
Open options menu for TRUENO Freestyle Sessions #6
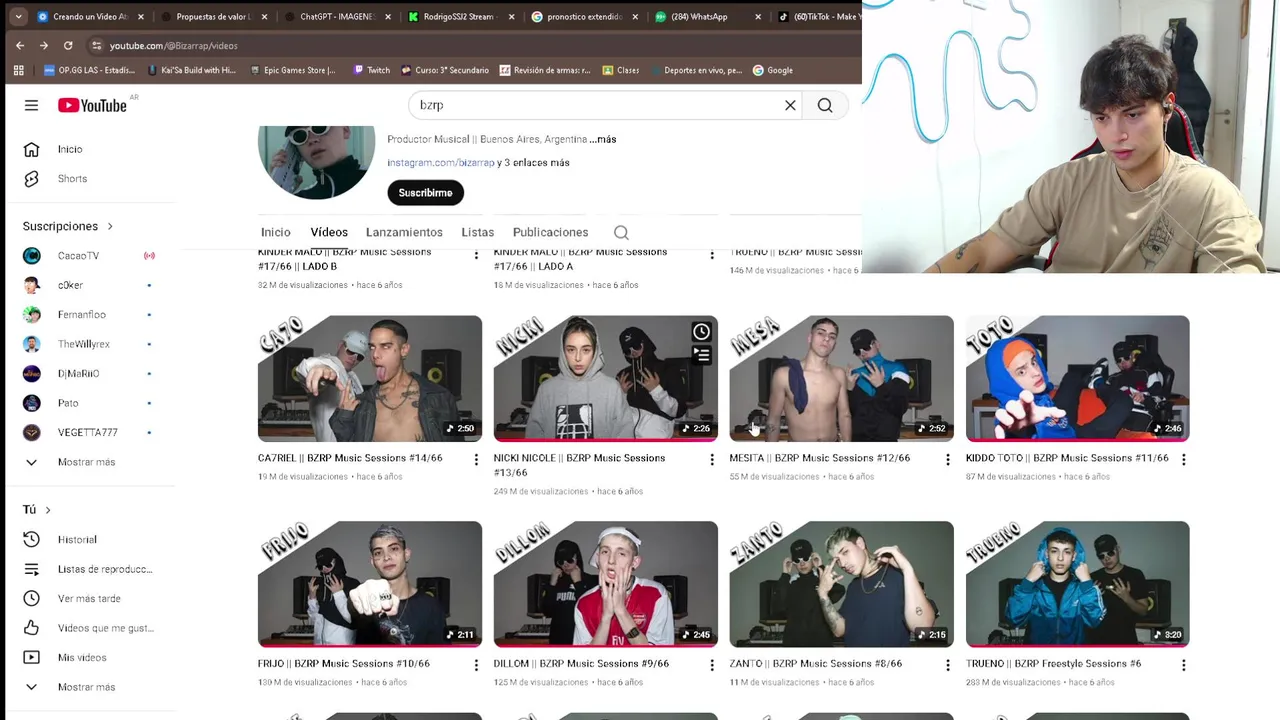click(1184, 665)
